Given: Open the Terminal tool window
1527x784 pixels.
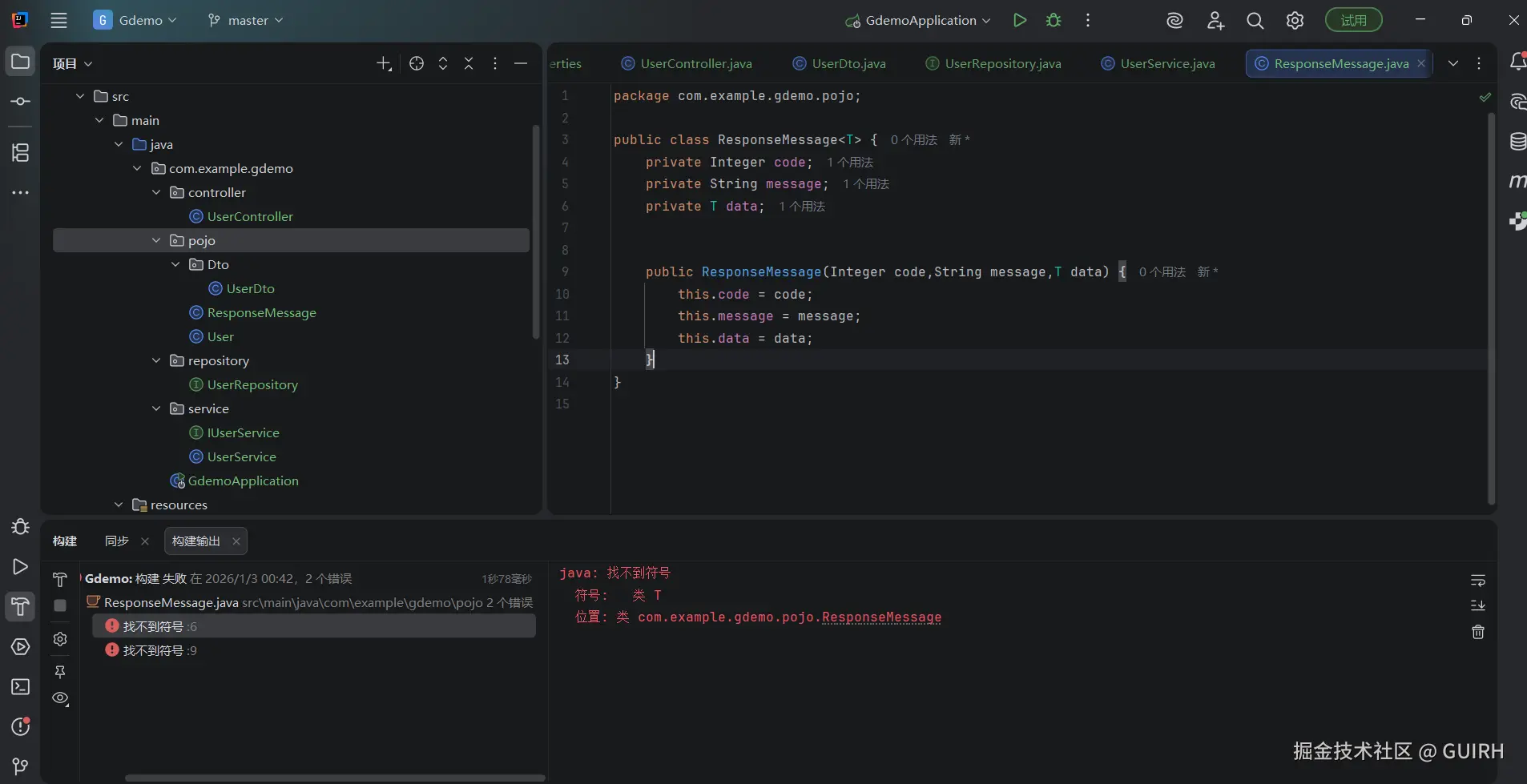Looking at the screenshot, I should [x=21, y=687].
